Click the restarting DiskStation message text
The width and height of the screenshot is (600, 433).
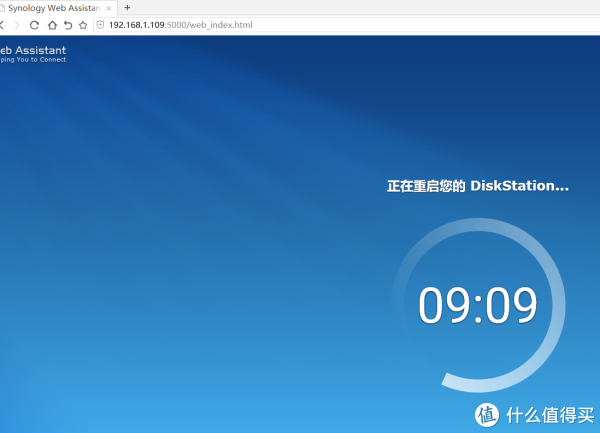pos(478,186)
